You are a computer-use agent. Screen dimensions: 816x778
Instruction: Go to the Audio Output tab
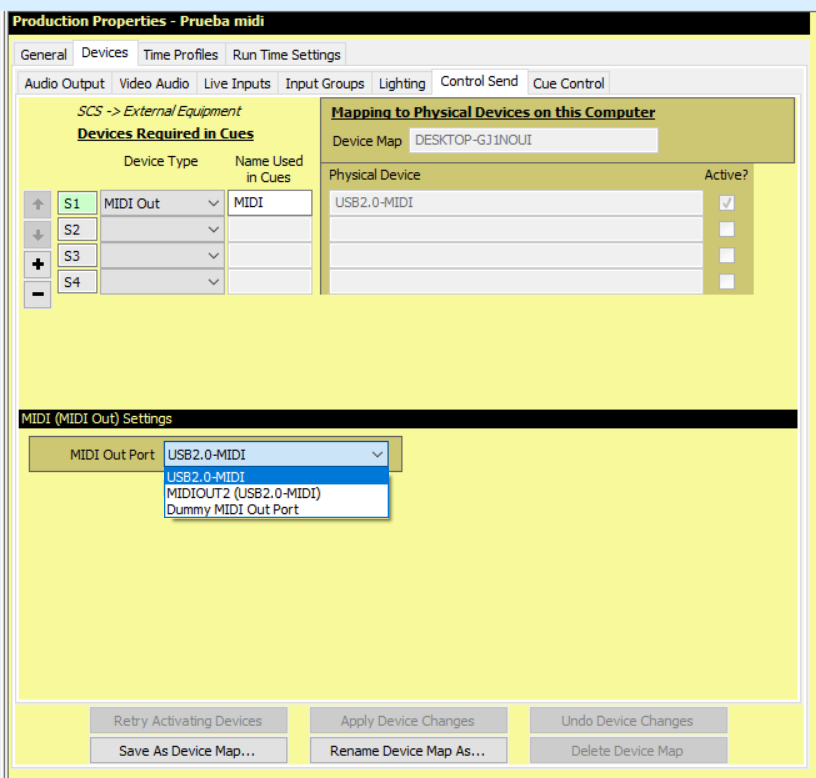tap(64, 83)
